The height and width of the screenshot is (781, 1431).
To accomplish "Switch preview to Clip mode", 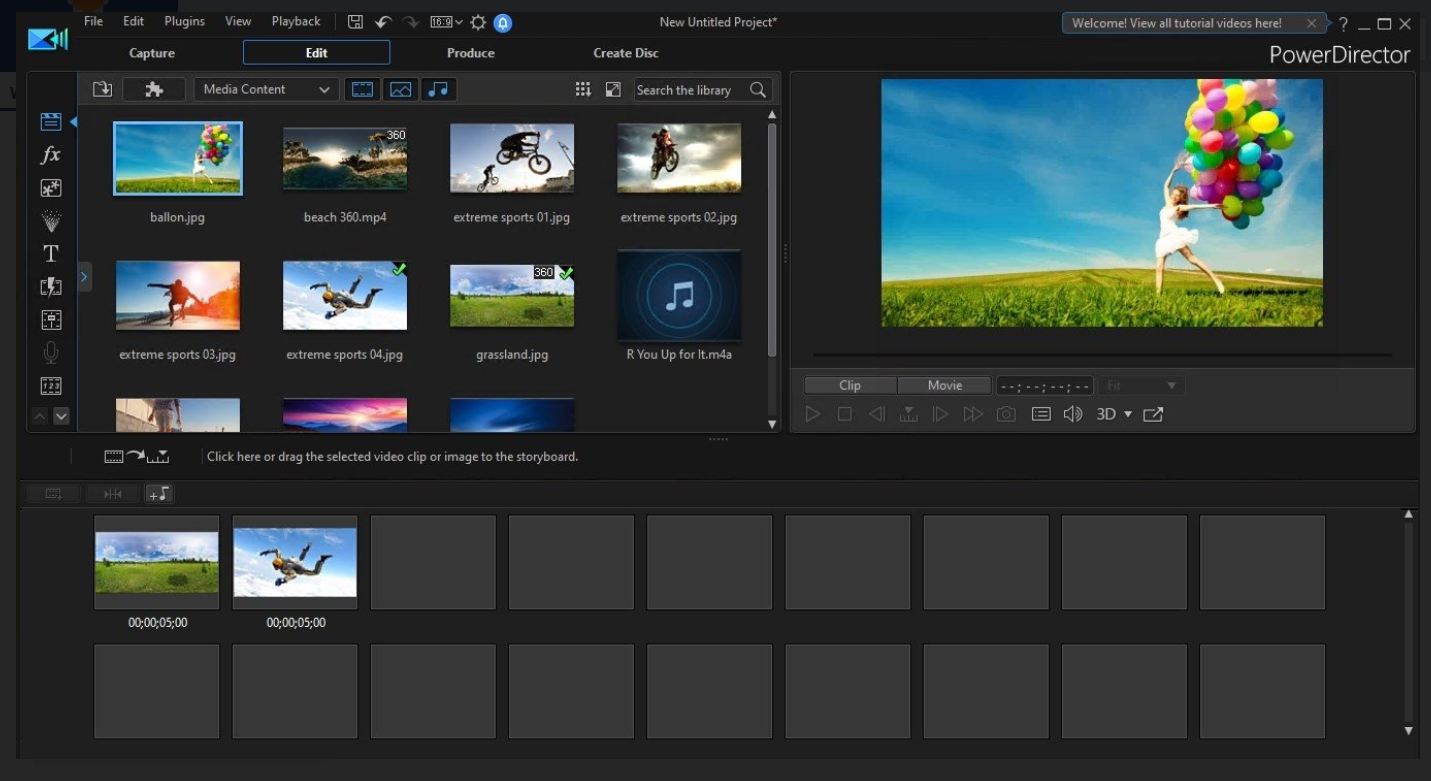I will [850, 385].
